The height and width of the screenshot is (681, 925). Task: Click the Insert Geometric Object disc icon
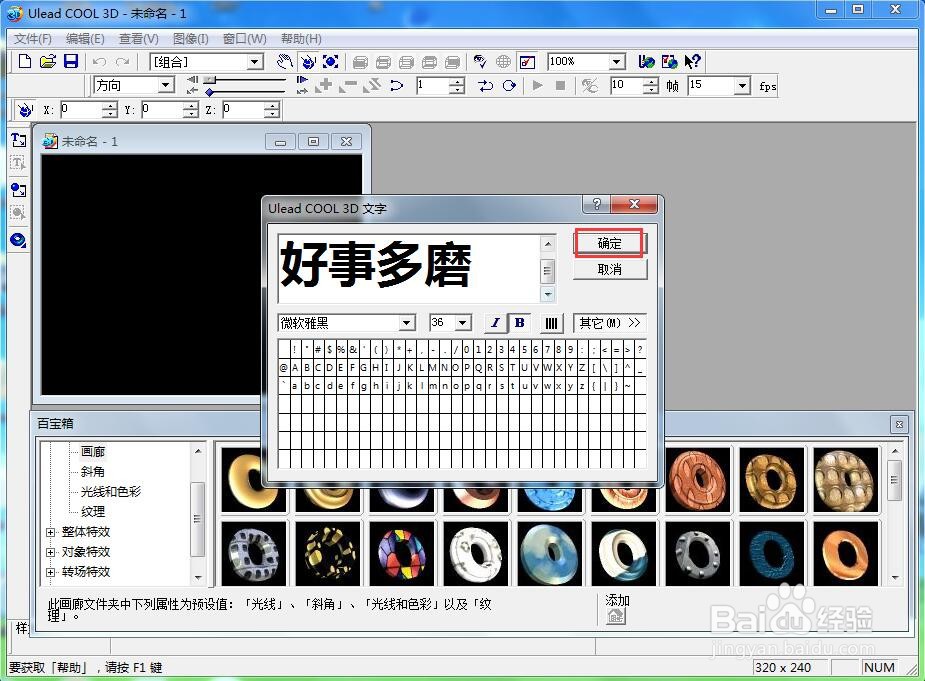click(18, 240)
